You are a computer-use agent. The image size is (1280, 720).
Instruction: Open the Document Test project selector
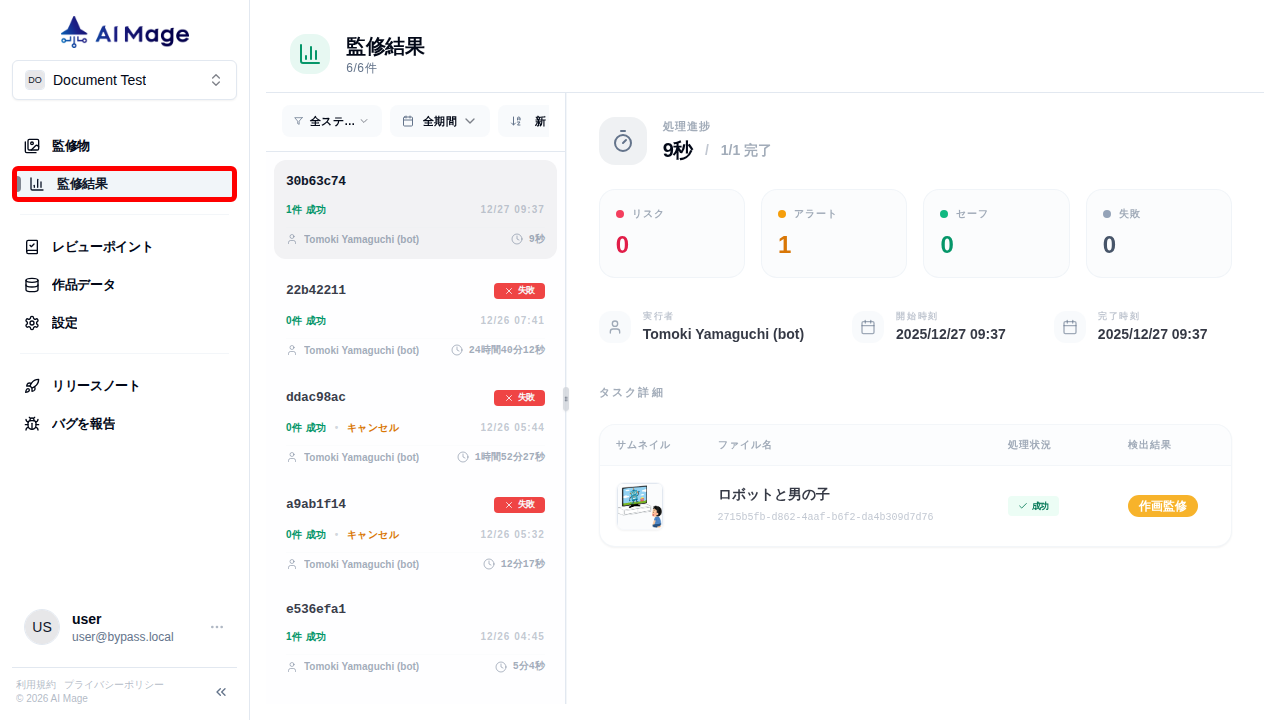tap(124, 79)
